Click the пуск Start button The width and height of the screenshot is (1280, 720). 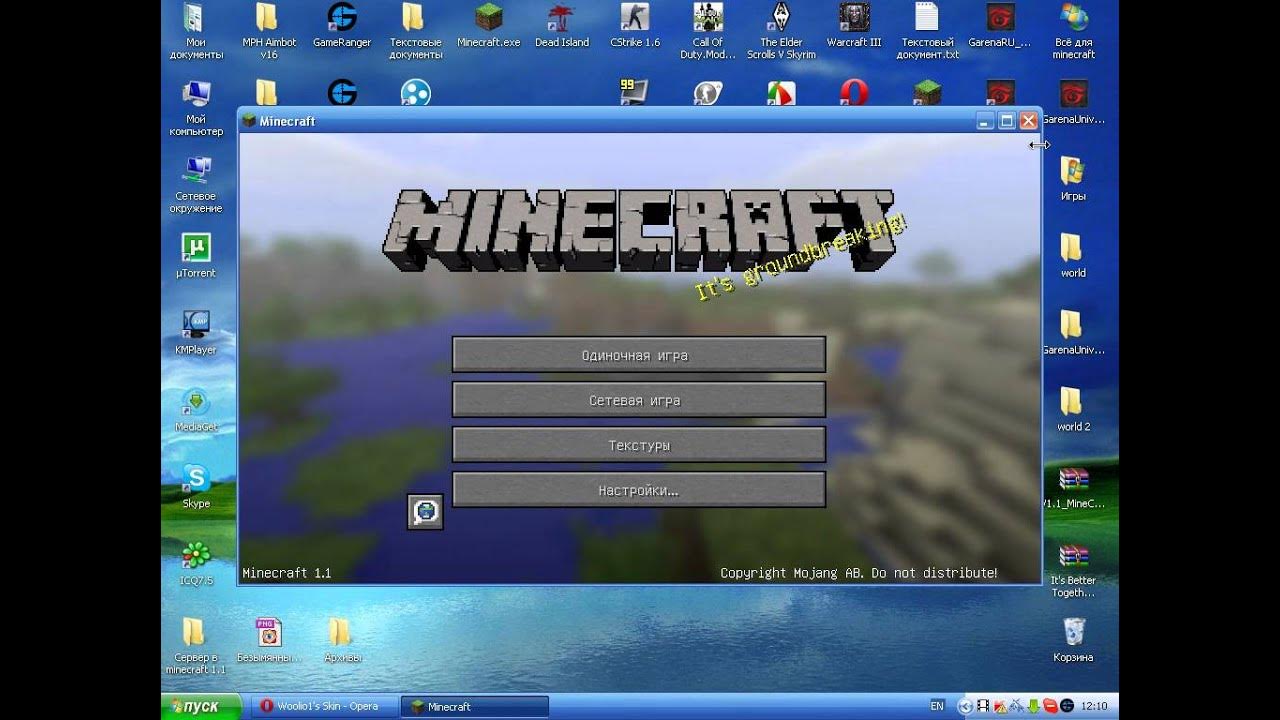click(x=201, y=706)
